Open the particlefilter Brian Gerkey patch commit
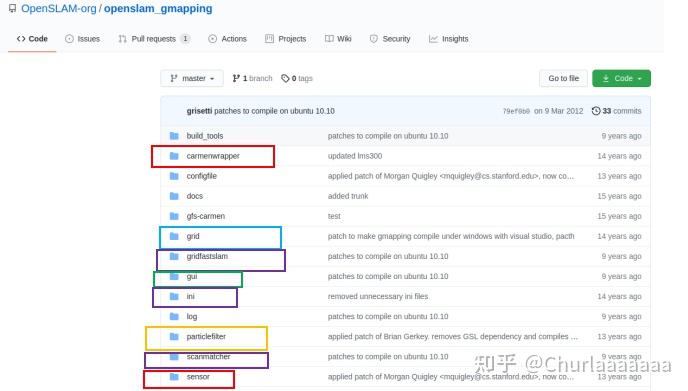This screenshot has width=688, height=391. point(453,337)
